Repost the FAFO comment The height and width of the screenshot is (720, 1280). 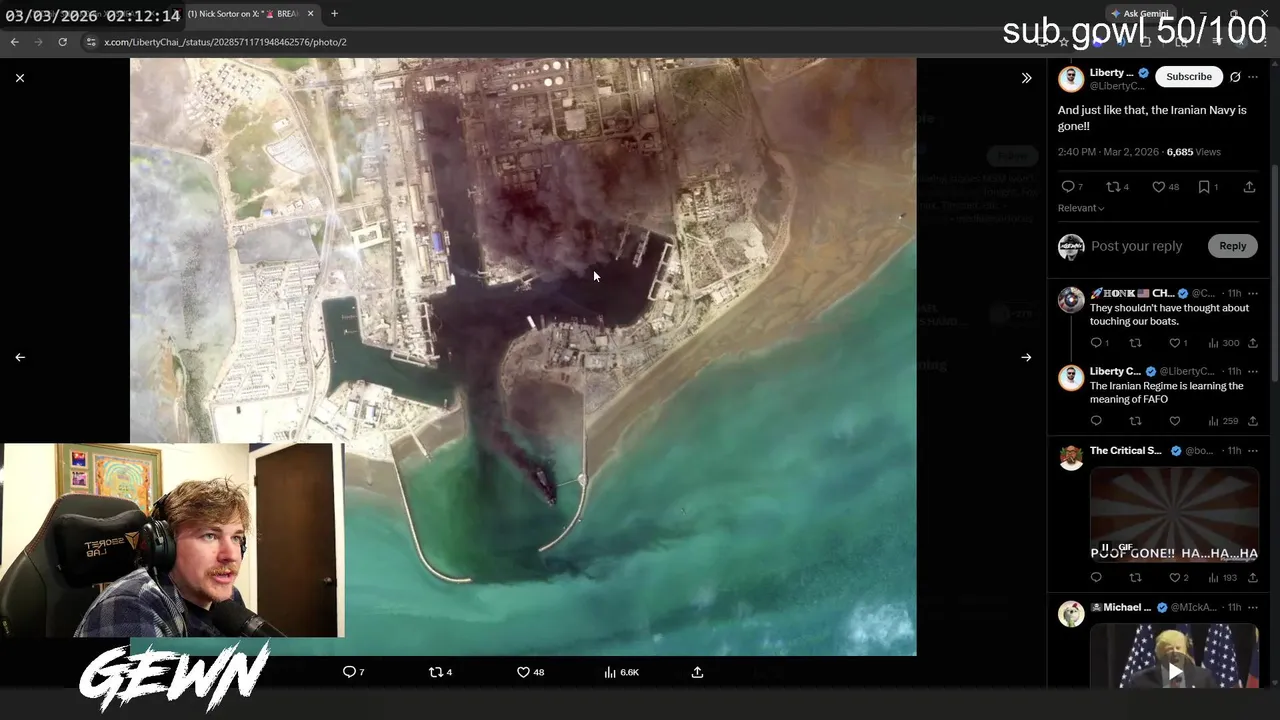[1135, 421]
